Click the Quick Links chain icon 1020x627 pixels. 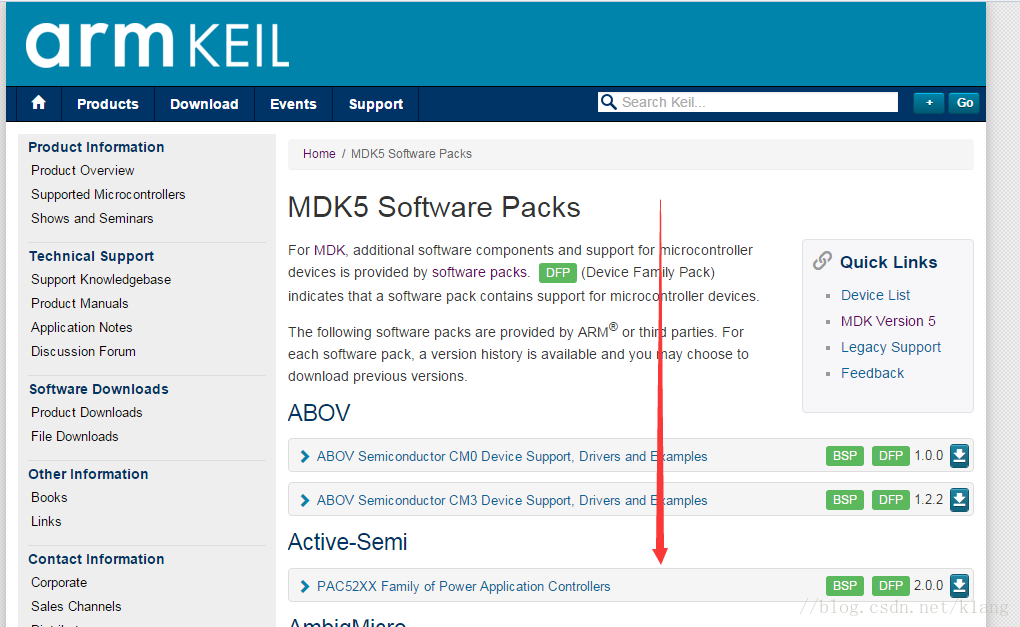[822, 261]
